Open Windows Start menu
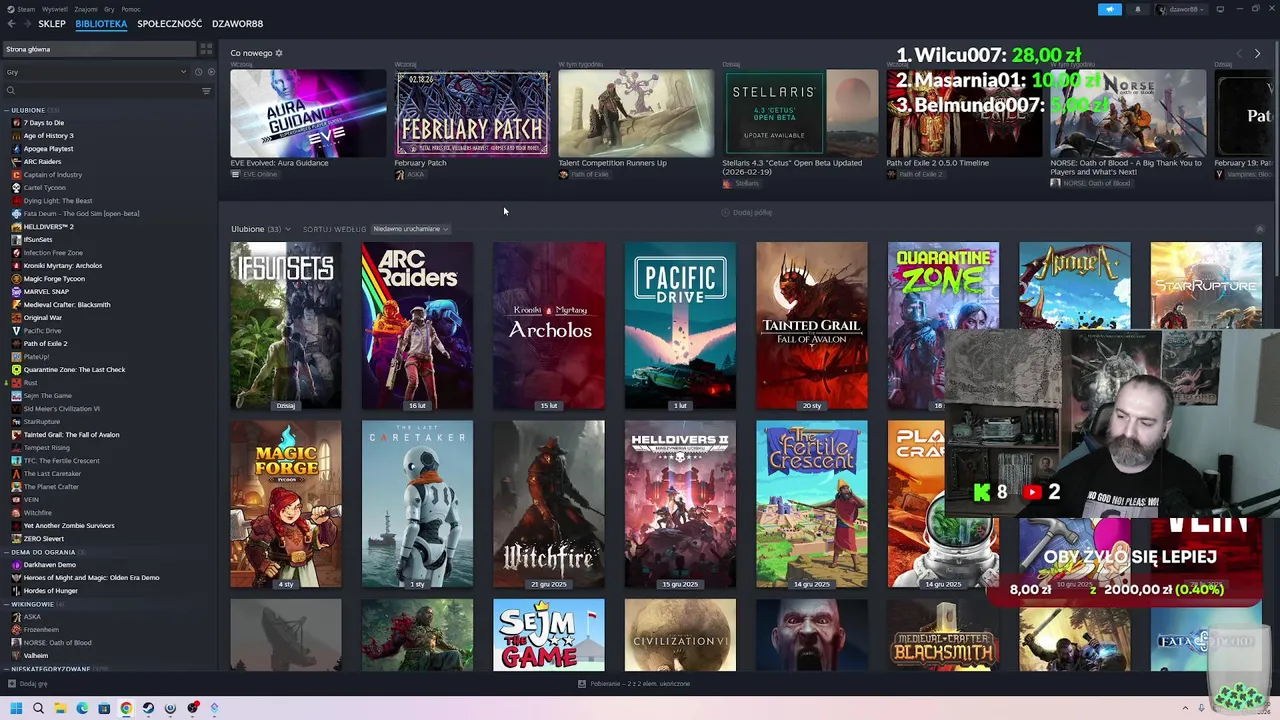1280x720 pixels. [16, 708]
